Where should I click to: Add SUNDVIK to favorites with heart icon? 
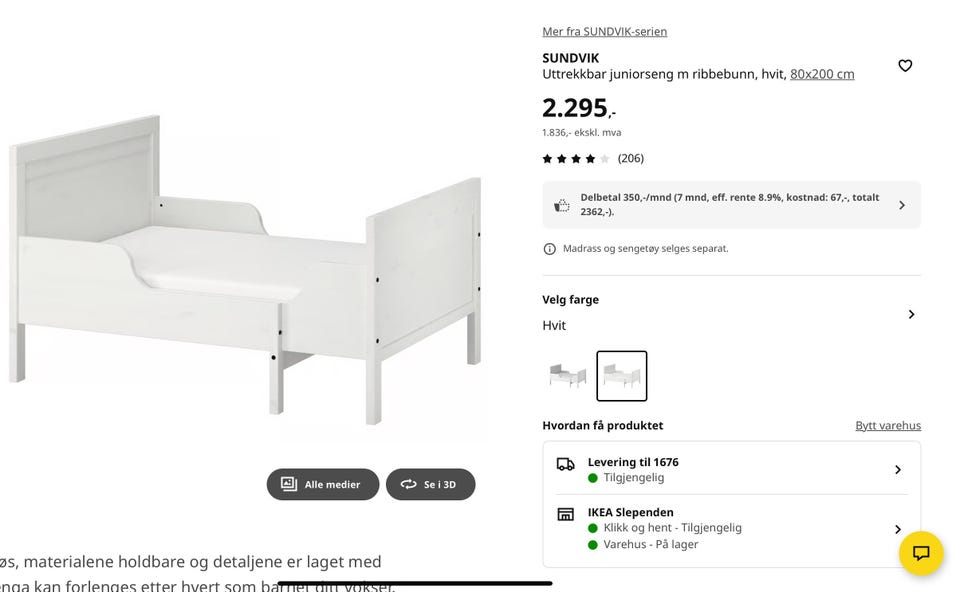pos(905,66)
